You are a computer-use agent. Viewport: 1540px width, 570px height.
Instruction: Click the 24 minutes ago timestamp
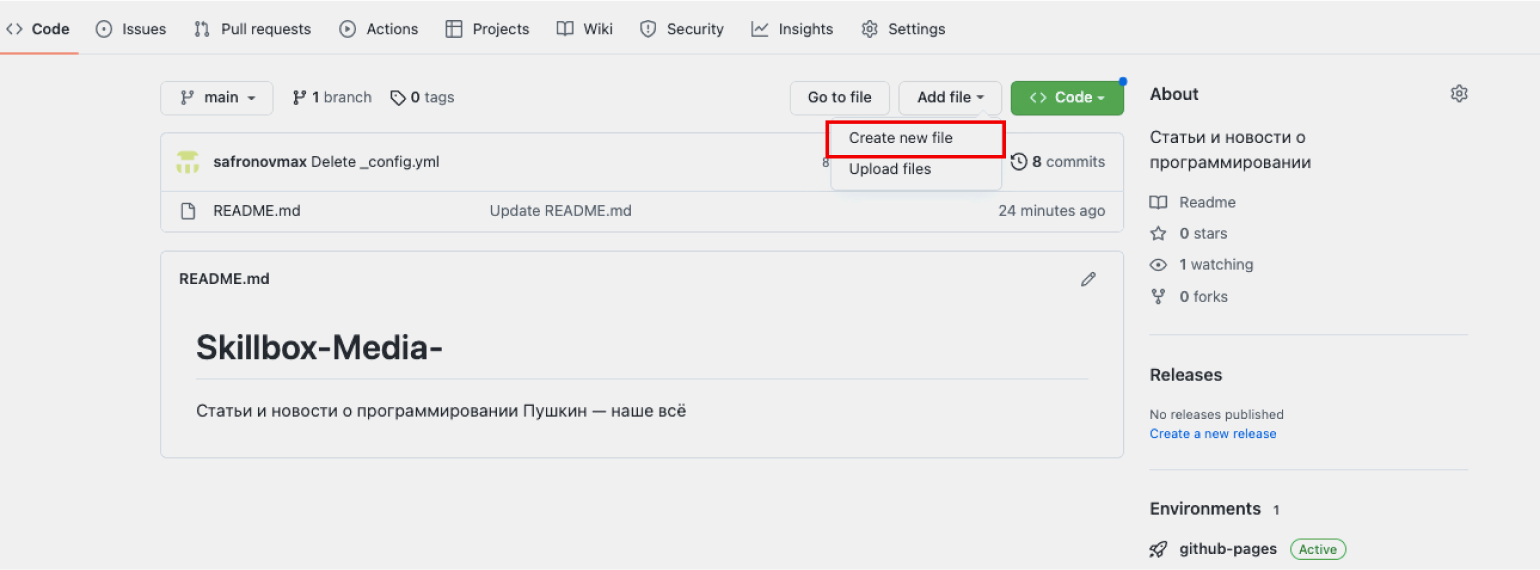[x=1052, y=211]
